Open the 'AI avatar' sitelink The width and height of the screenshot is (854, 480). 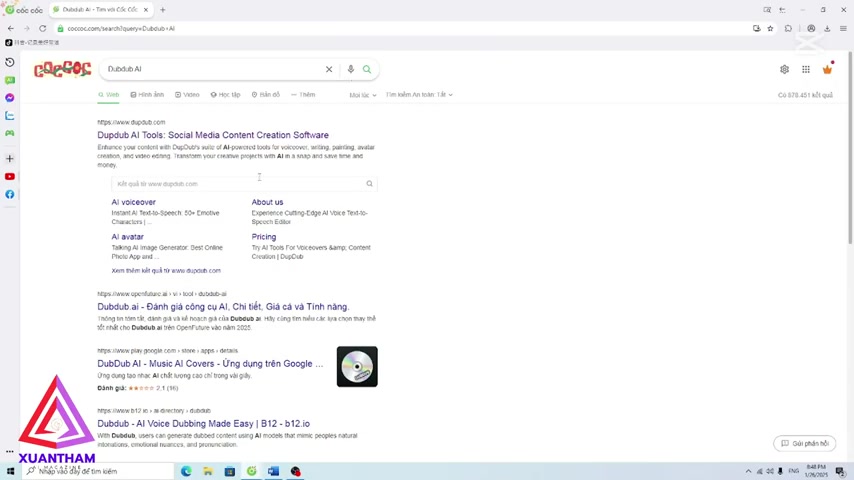(x=127, y=237)
